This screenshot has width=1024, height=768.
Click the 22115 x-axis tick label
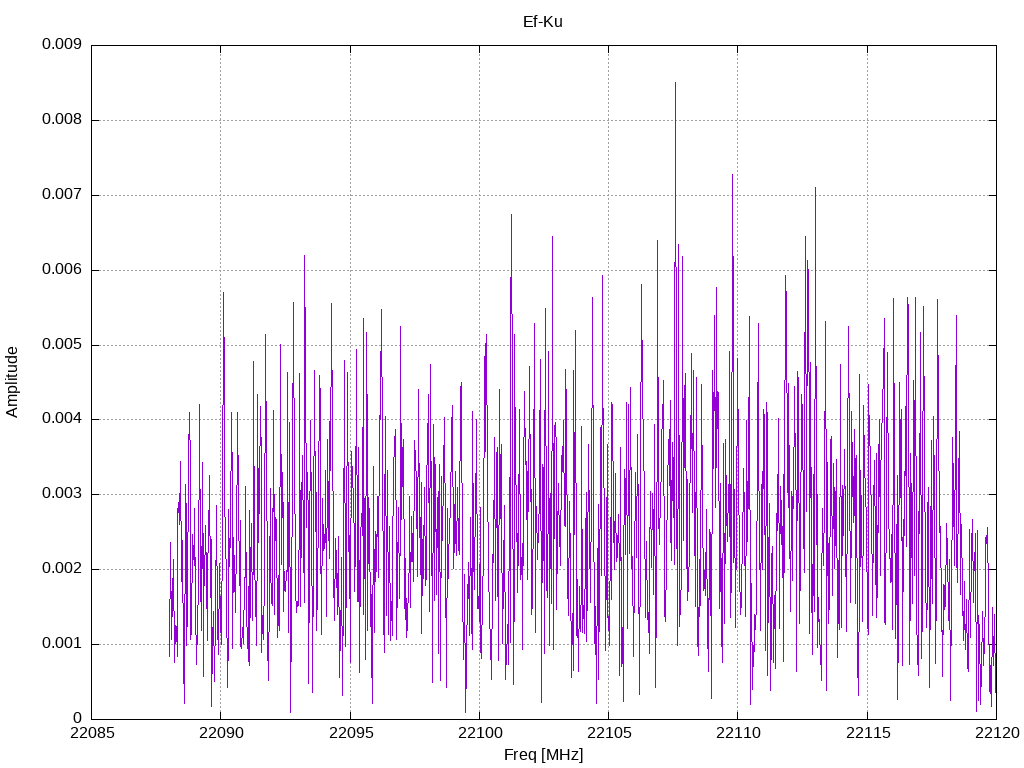coord(868,733)
